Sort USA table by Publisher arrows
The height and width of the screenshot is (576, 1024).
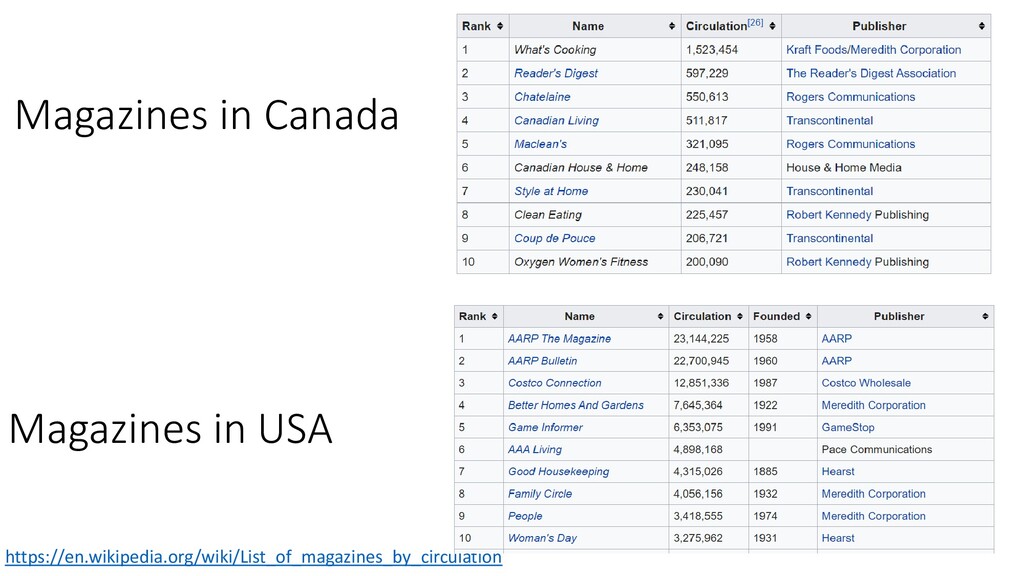(x=985, y=316)
